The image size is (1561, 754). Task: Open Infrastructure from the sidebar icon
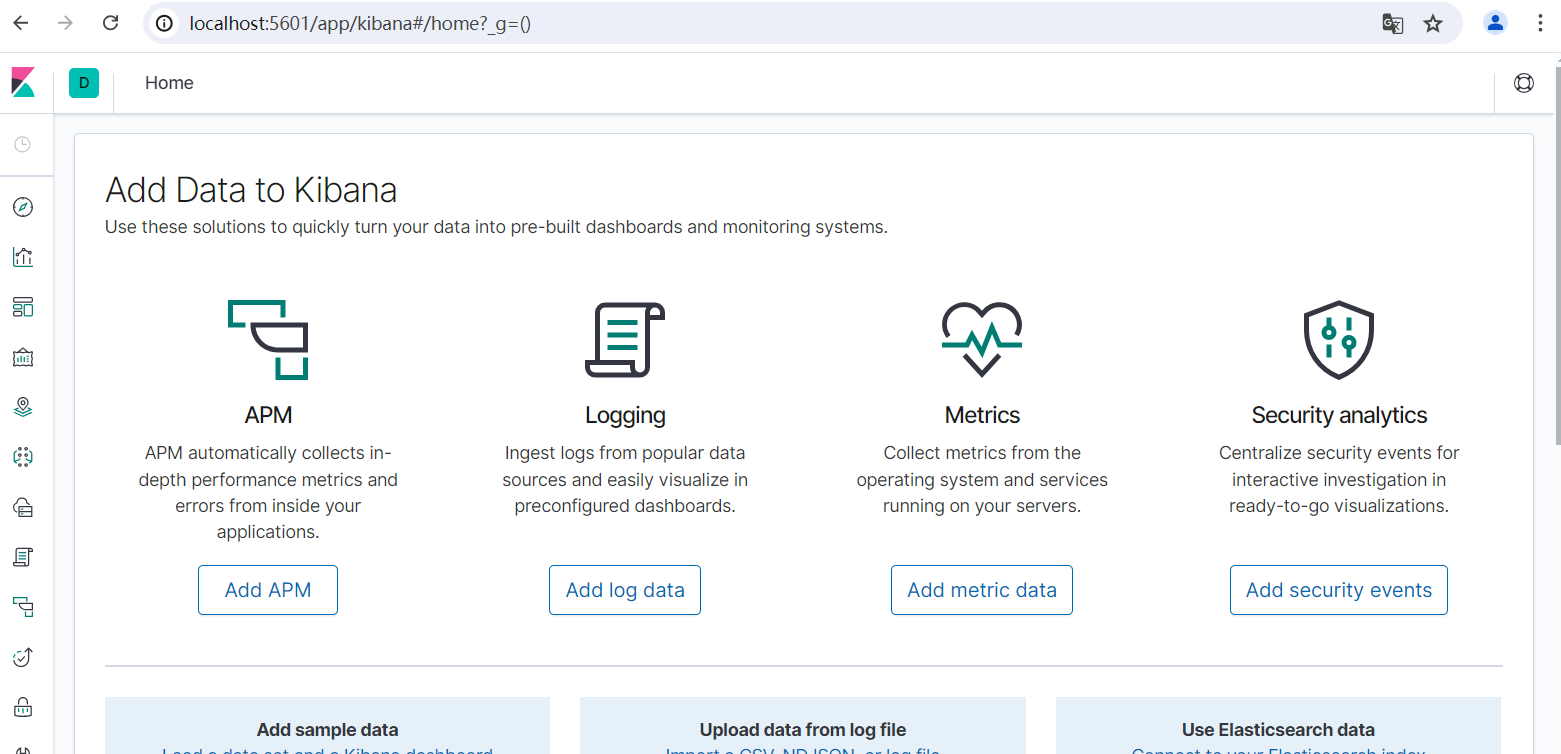tap(23, 507)
